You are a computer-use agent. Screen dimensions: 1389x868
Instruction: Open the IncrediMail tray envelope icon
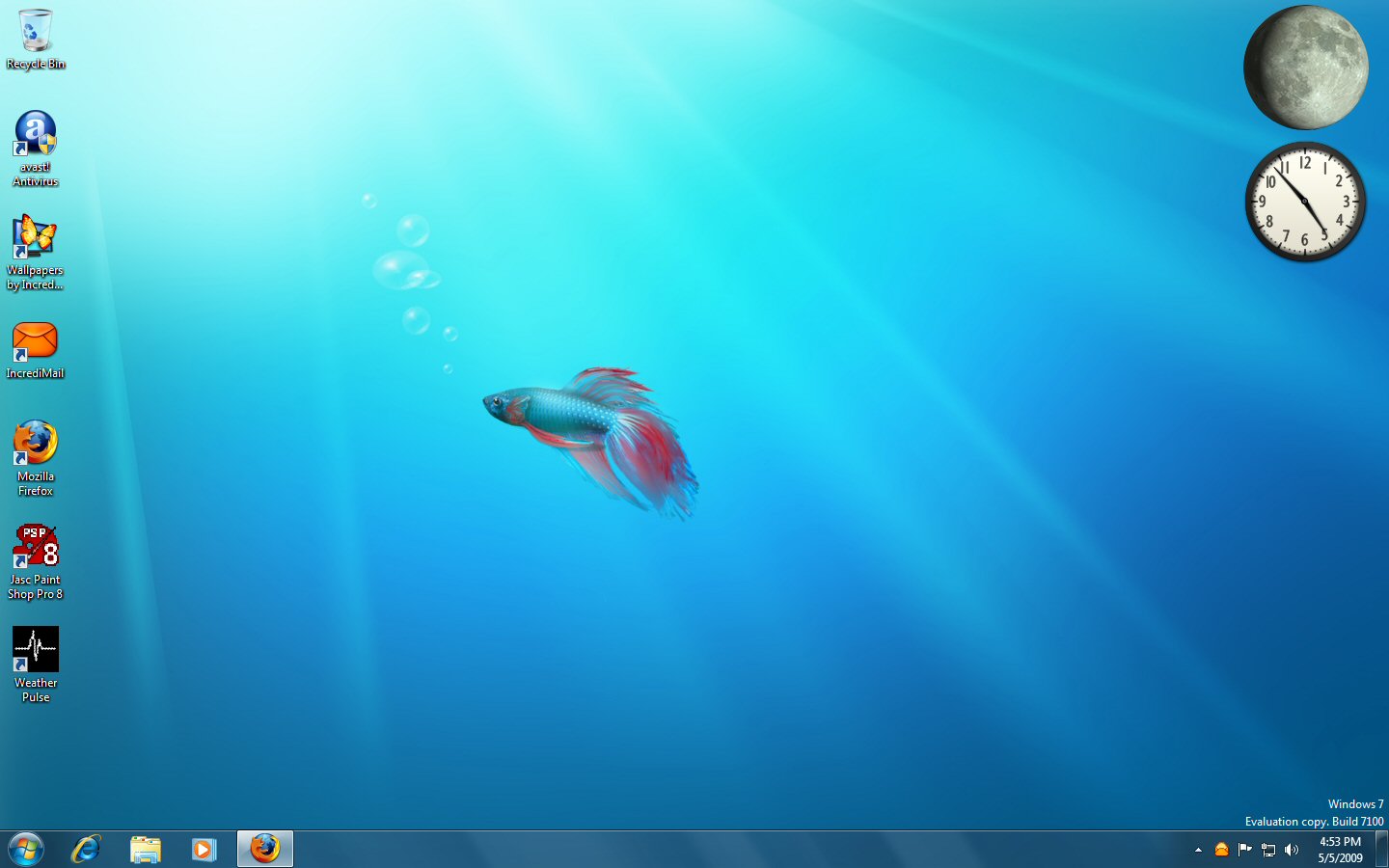click(x=1221, y=850)
